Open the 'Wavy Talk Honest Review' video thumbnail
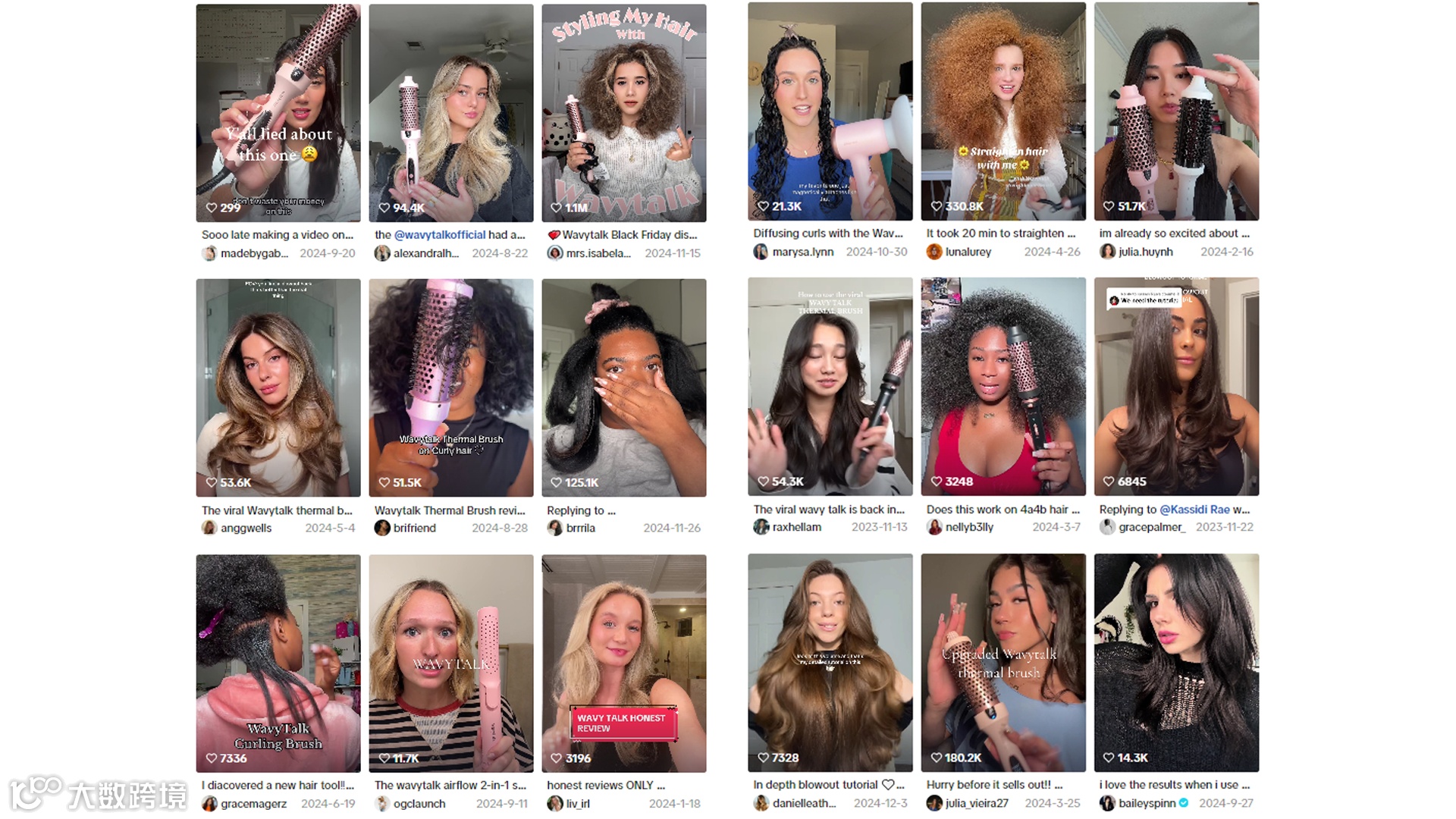The height and width of the screenshot is (819, 1456). coord(624,664)
